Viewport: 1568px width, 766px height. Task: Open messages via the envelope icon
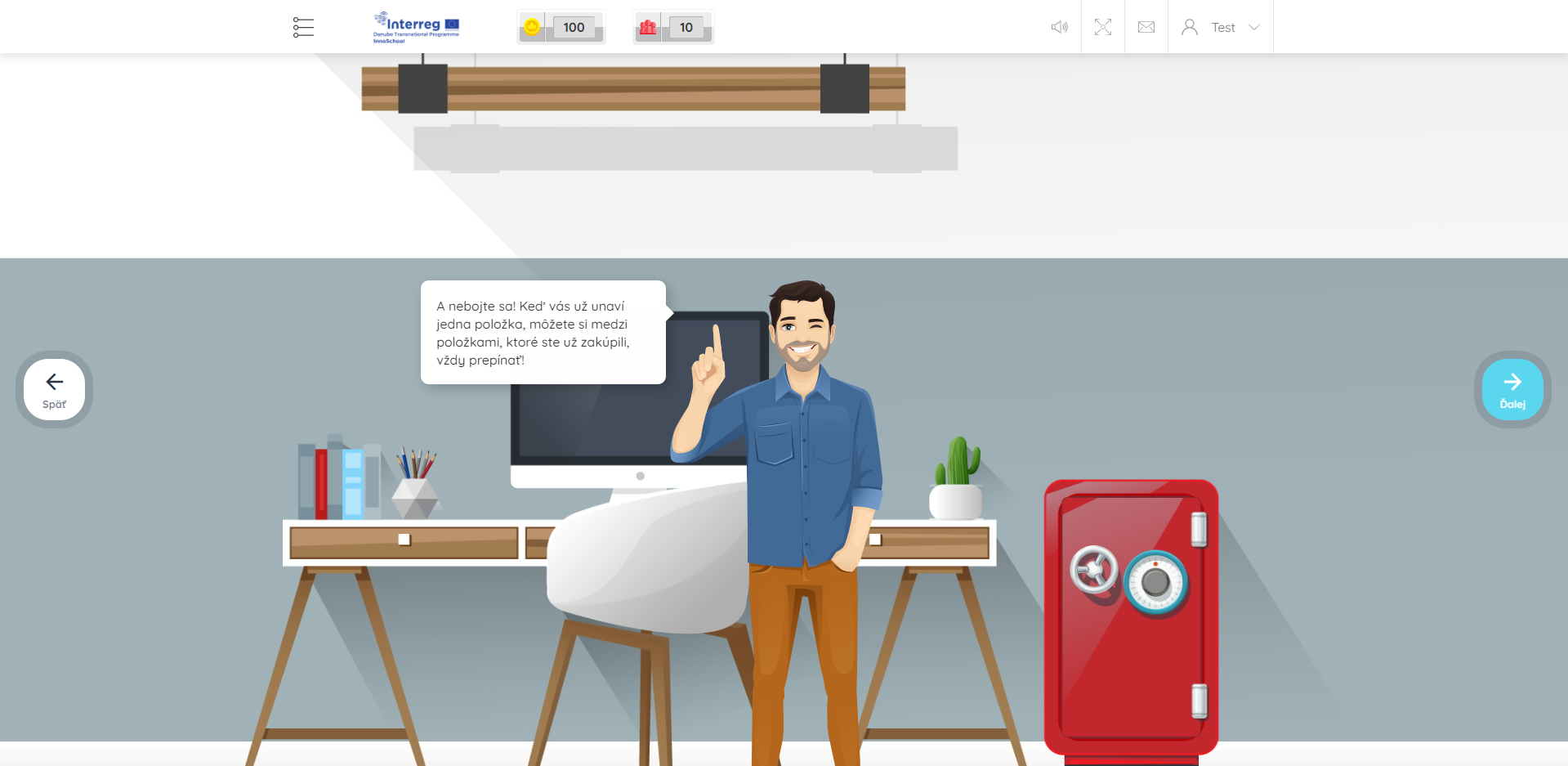click(1146, 27)
